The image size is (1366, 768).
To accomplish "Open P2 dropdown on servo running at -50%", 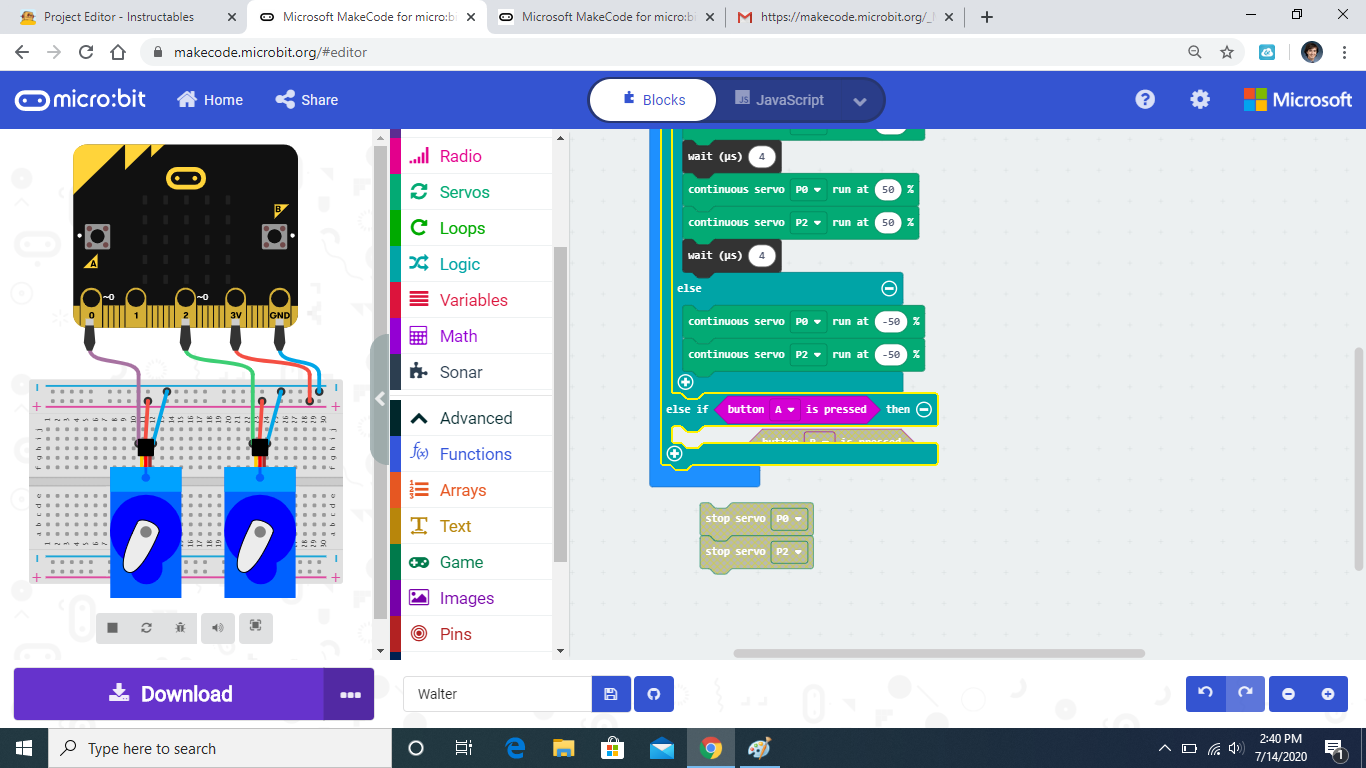I will [808, 354].
